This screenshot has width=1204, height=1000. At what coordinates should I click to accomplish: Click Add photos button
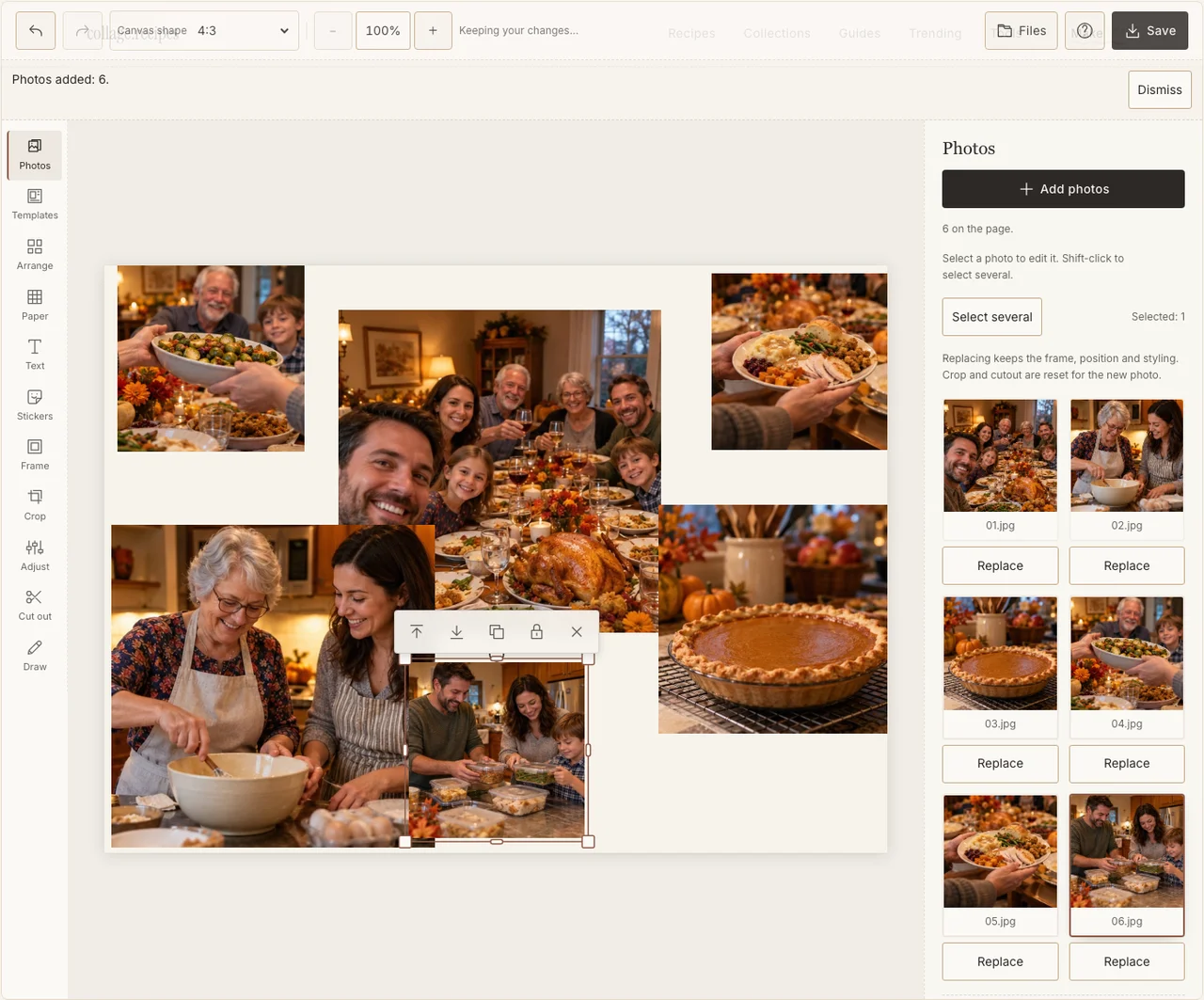coord(1064,189)
